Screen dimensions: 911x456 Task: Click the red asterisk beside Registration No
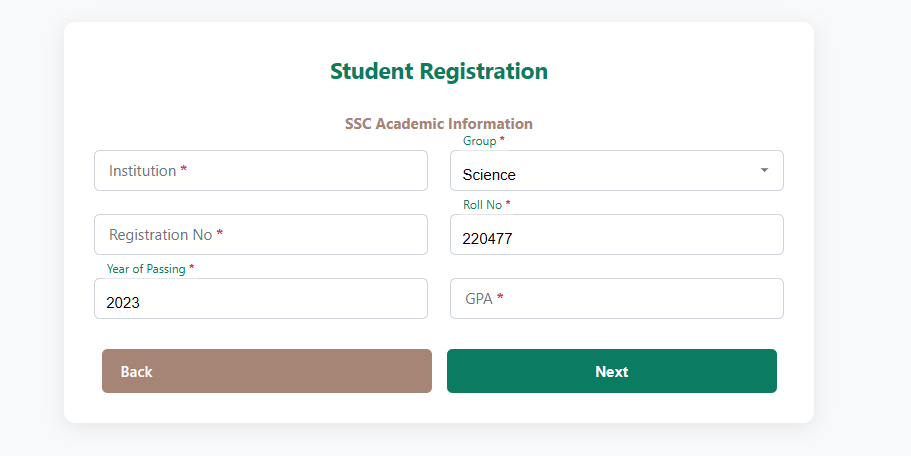click(x=220, y=235)
